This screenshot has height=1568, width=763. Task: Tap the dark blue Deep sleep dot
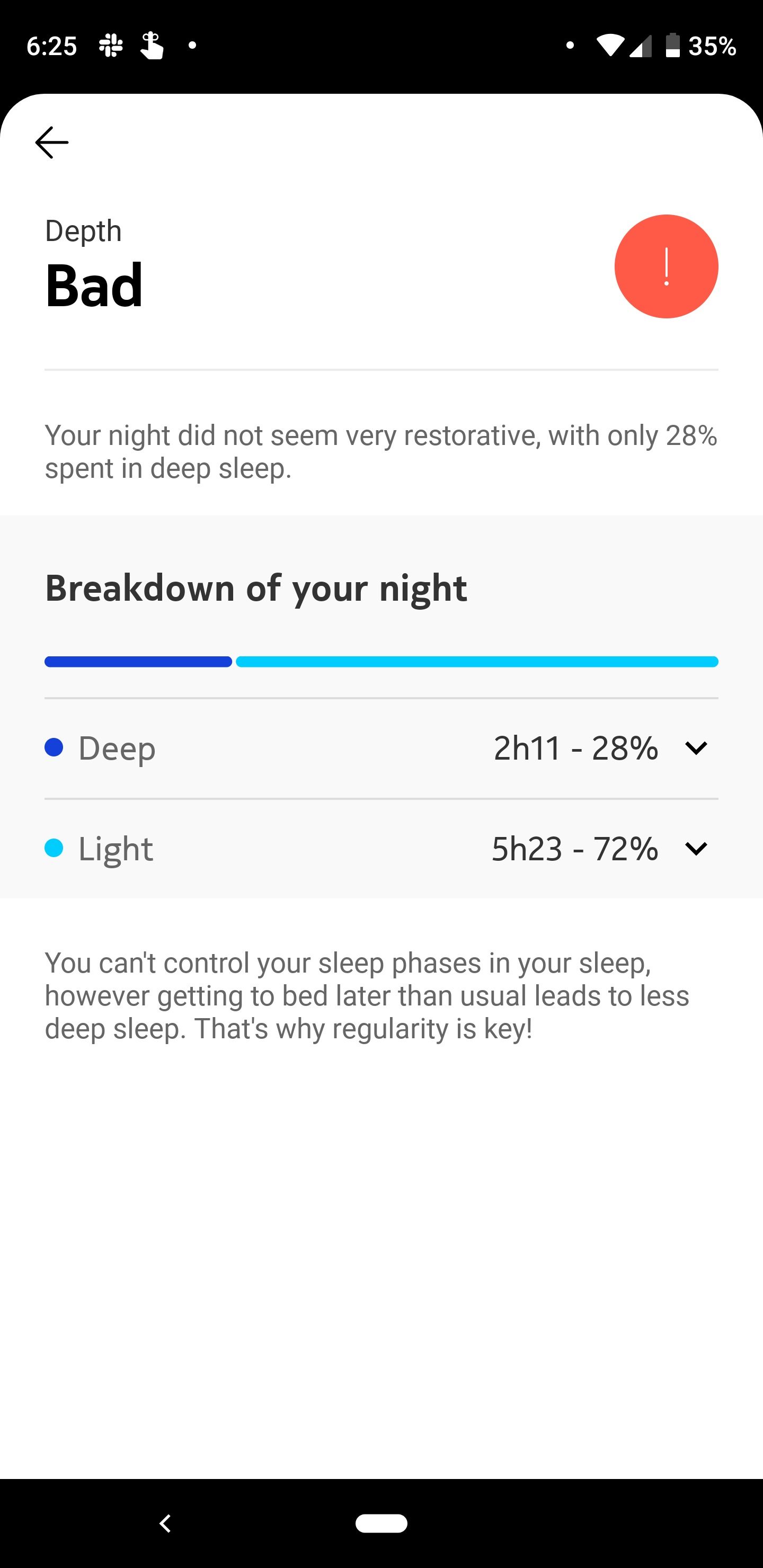click(54, 747)
